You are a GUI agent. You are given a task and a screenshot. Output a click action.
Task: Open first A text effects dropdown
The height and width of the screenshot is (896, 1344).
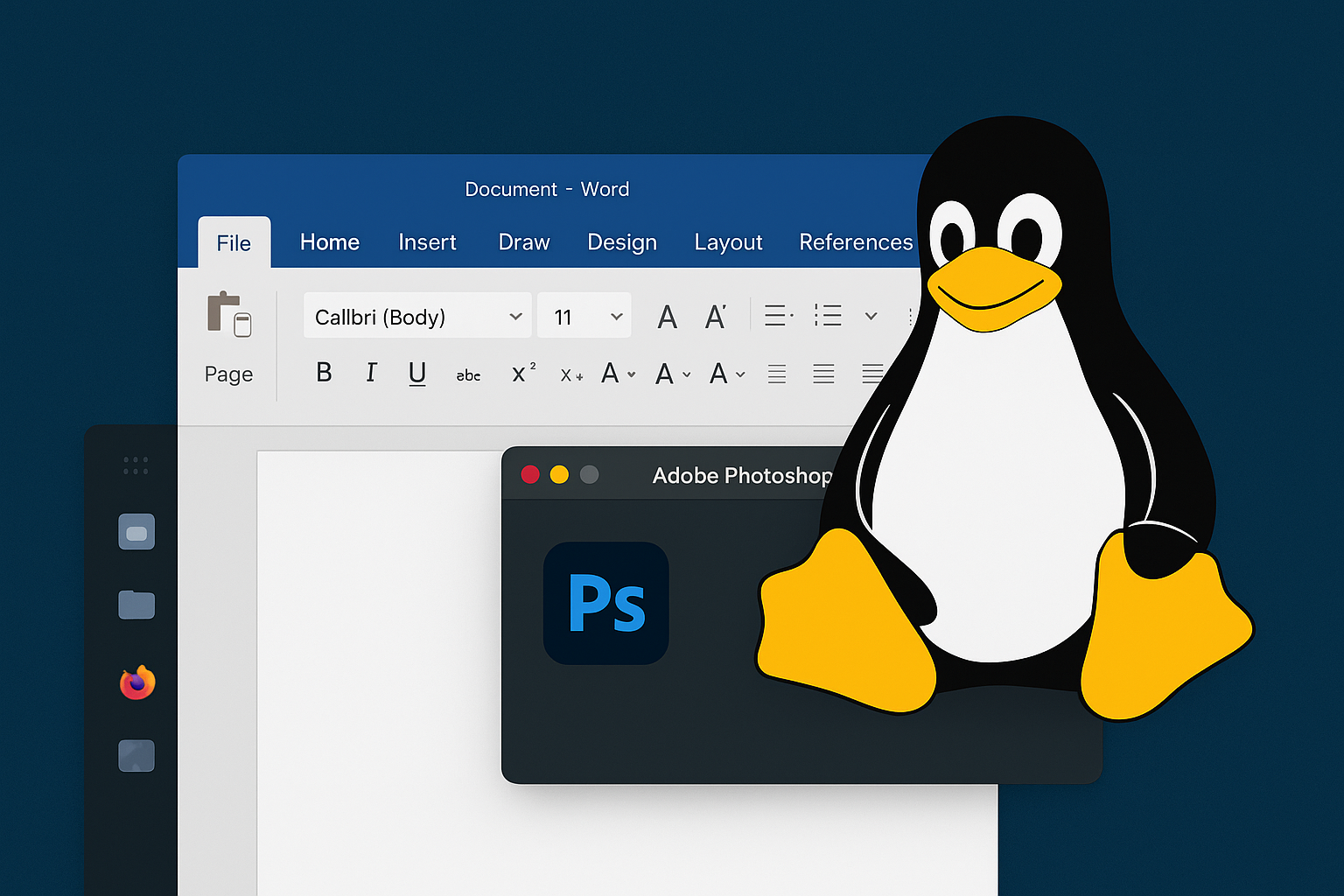coord(619,374)
